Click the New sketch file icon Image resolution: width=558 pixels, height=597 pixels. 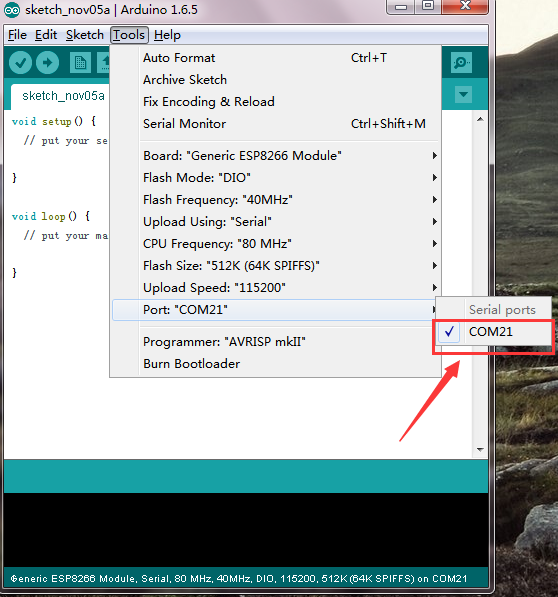click(x=80, y=62)
